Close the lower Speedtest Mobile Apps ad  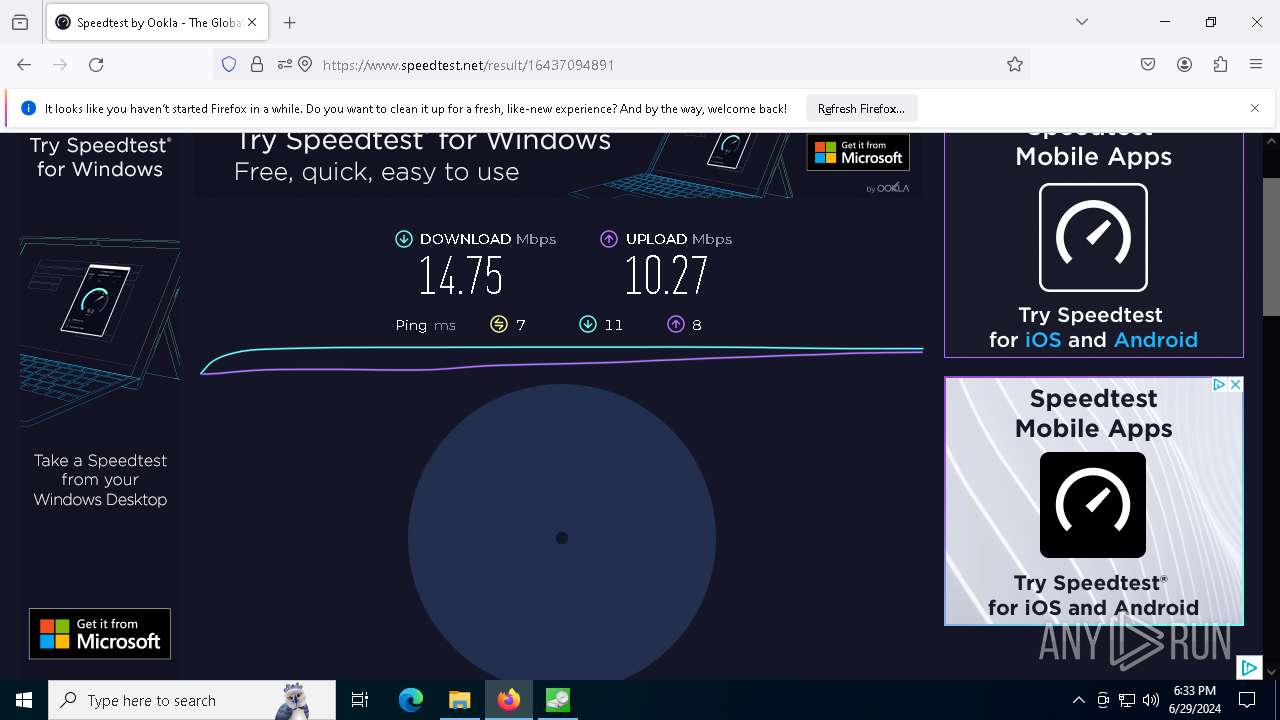coord(1236,385)
